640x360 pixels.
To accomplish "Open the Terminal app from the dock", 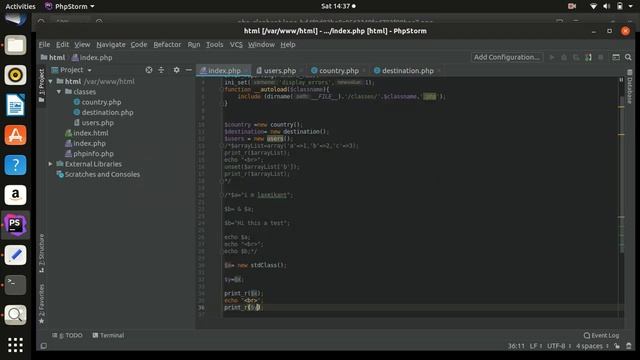I will pyautogui.click(x=16, y=285).
